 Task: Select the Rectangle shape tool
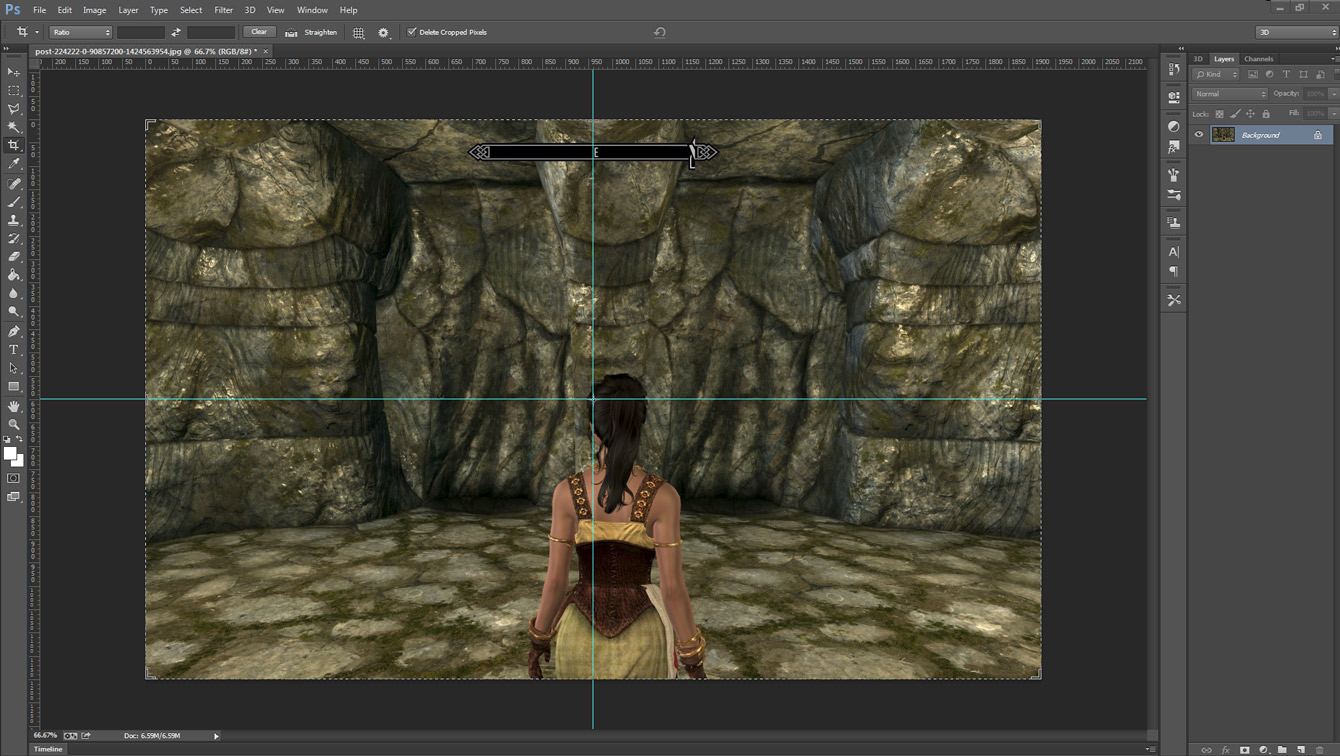point(14,386)
